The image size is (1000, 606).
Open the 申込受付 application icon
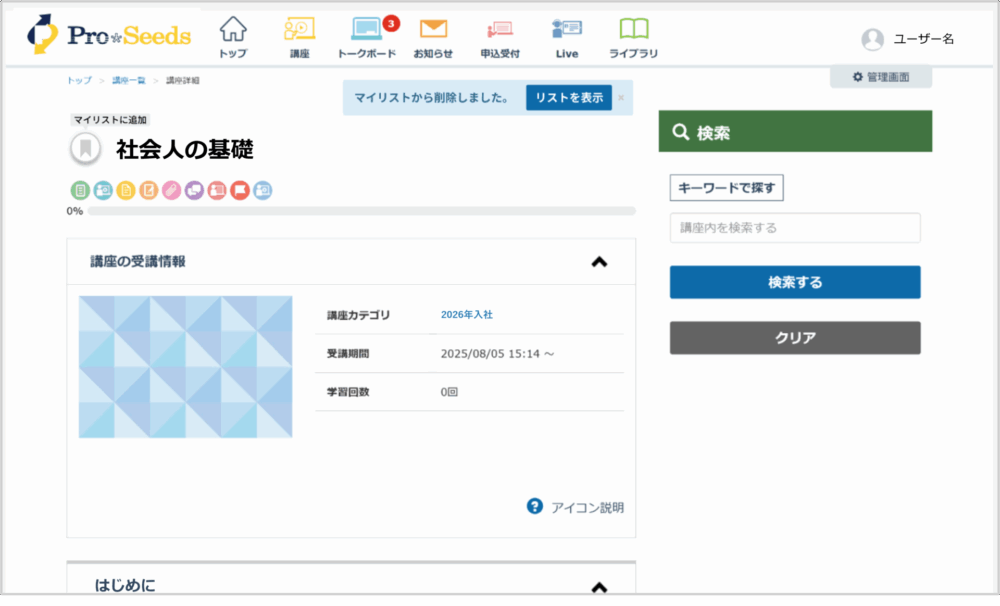(x=500, y=37)
